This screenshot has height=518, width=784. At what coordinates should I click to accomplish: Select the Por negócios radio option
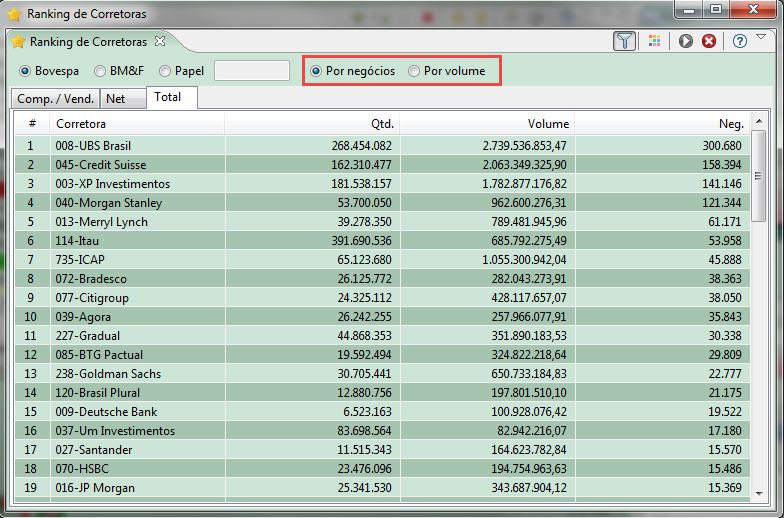[x=316, y=71]
